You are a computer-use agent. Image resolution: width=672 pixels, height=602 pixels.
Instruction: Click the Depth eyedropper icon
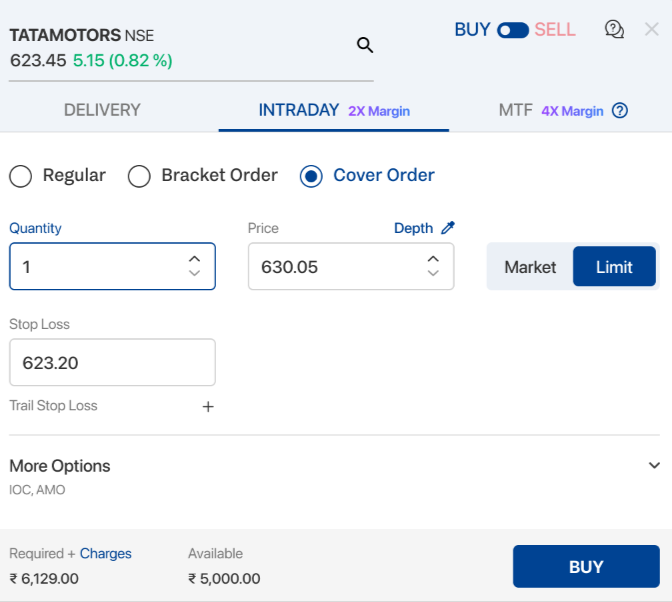448,228
